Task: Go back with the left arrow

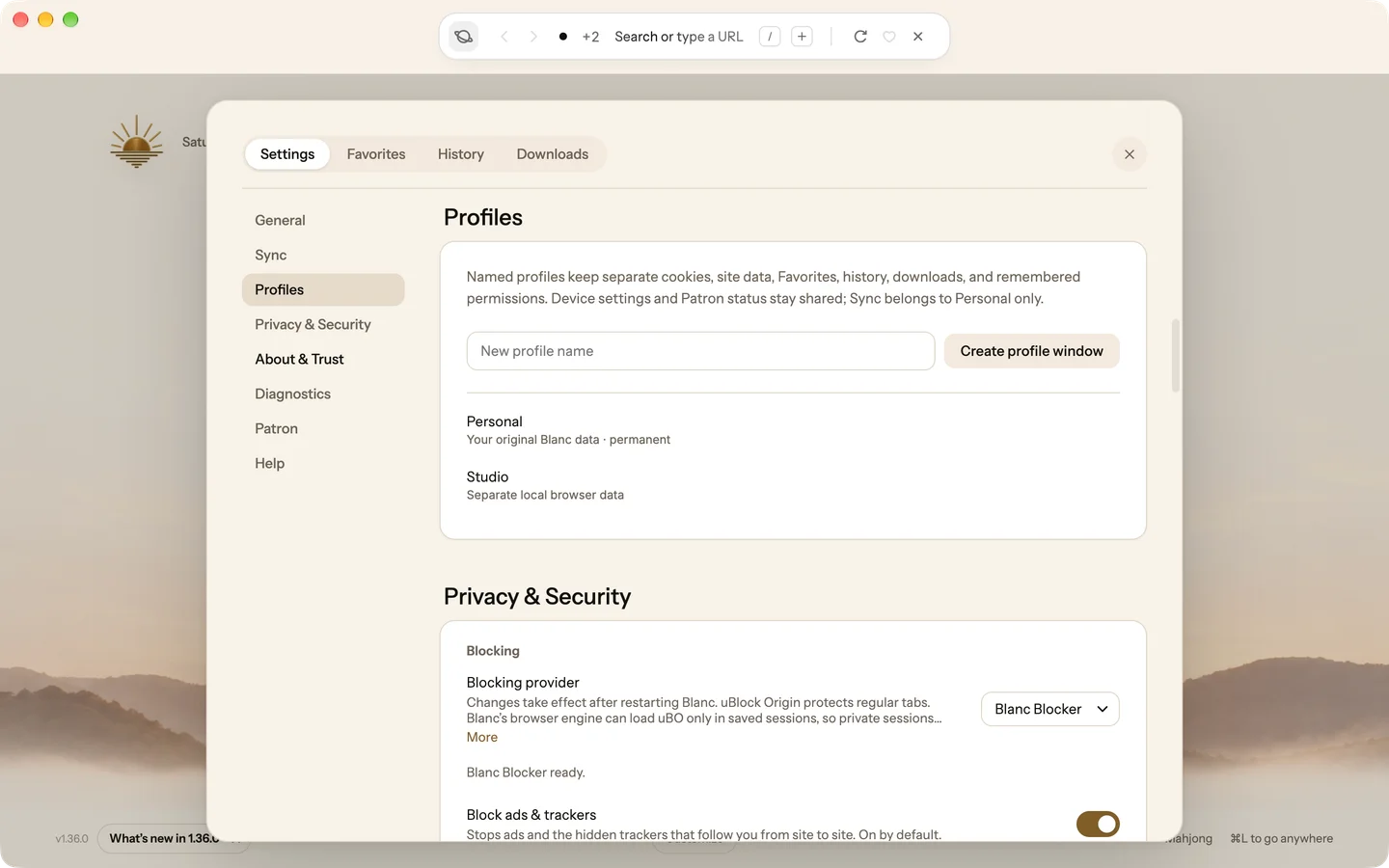Action: coord(504,37)
